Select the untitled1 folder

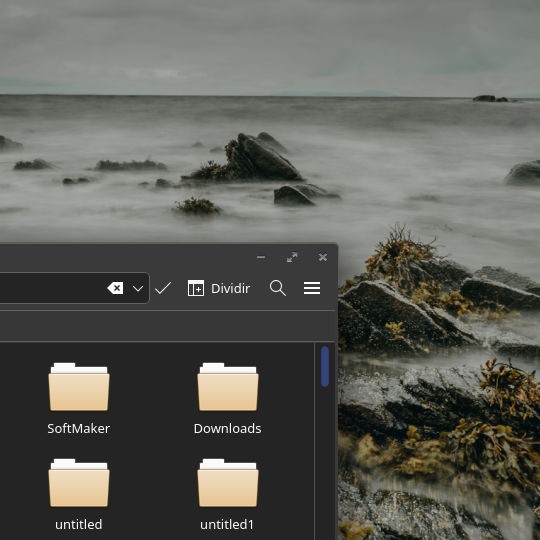click(228, 495)
